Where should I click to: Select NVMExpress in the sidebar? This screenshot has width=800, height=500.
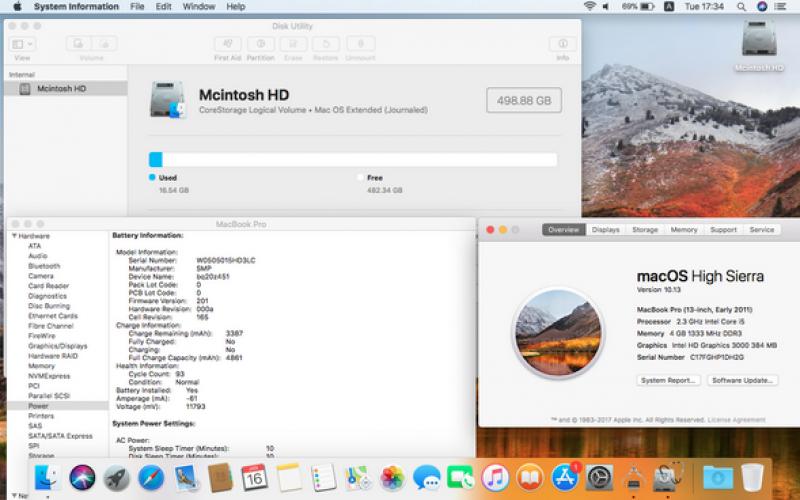(x=49, y=376)
